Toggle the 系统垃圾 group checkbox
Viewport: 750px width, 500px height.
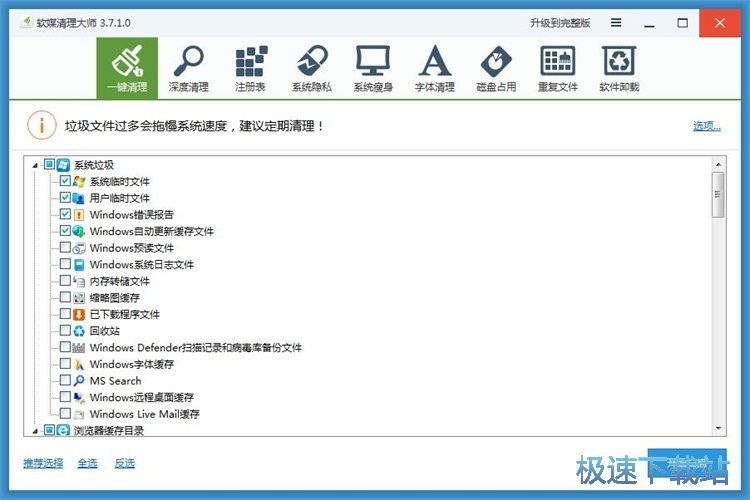click(49, 165)
